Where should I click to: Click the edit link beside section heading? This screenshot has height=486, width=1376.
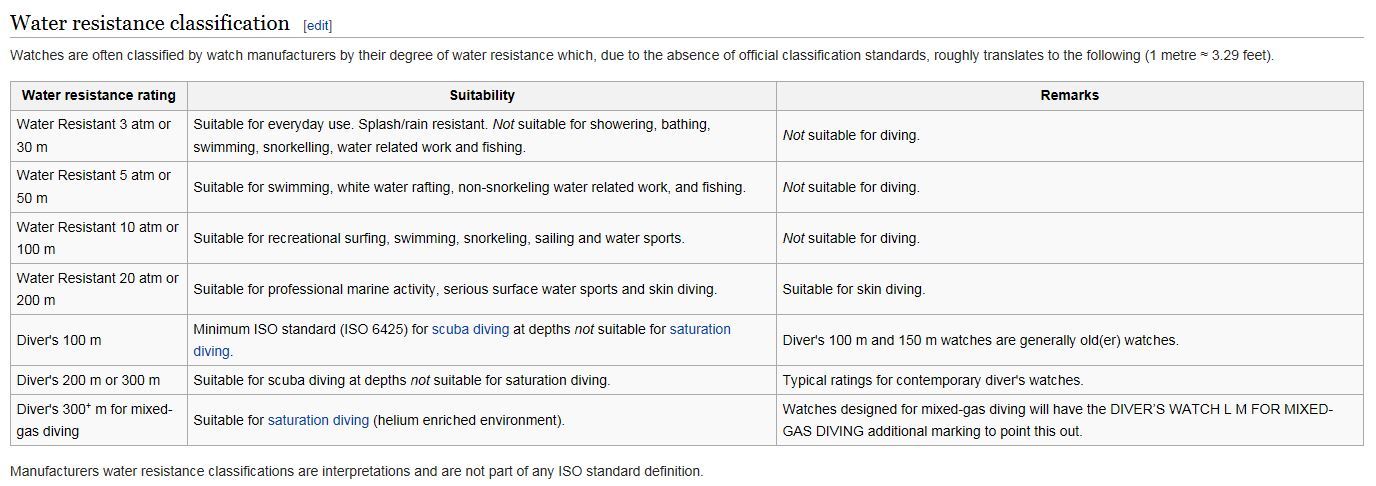point(317,25)
